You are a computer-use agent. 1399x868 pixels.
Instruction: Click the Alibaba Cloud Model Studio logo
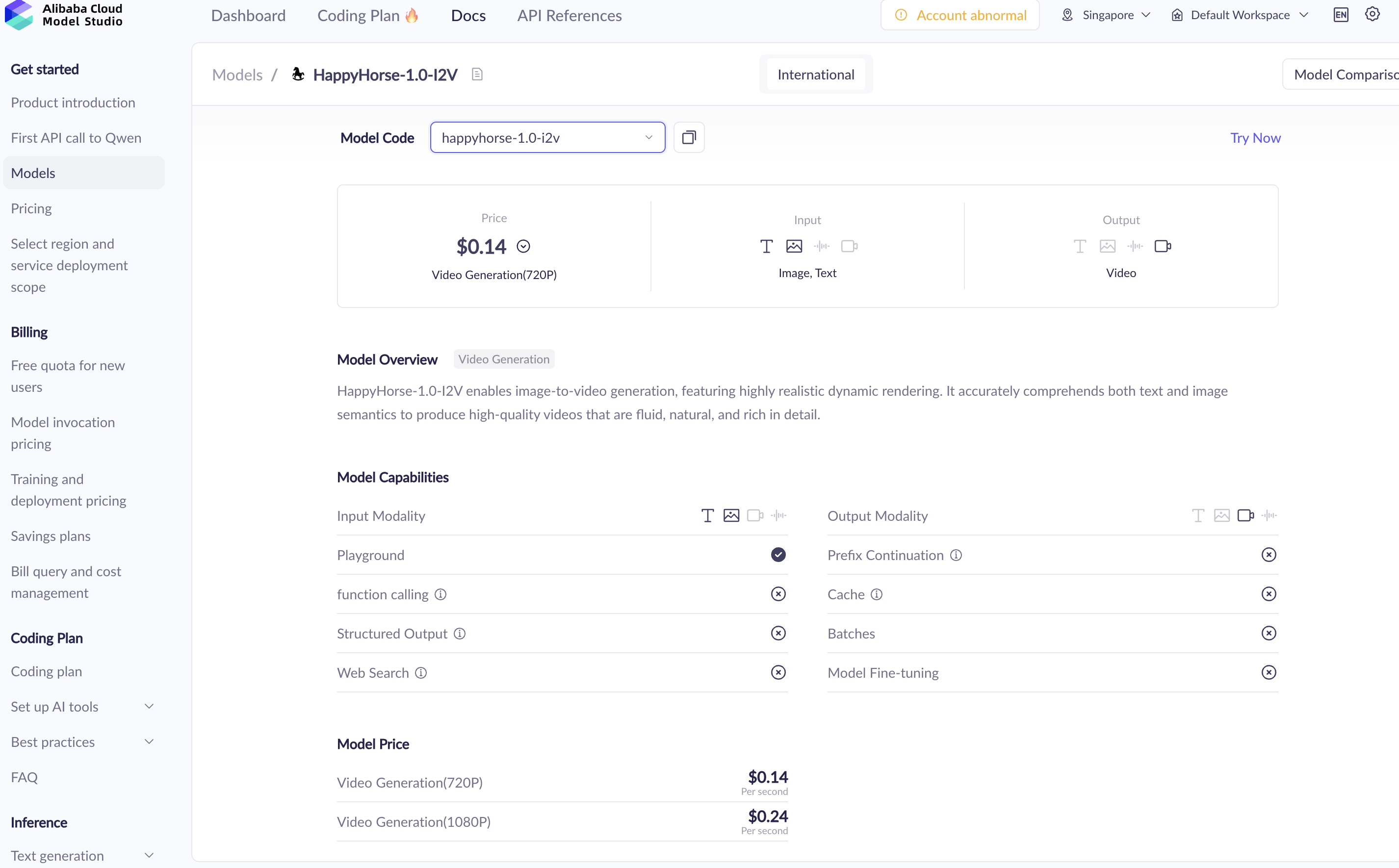click(63, 15)
